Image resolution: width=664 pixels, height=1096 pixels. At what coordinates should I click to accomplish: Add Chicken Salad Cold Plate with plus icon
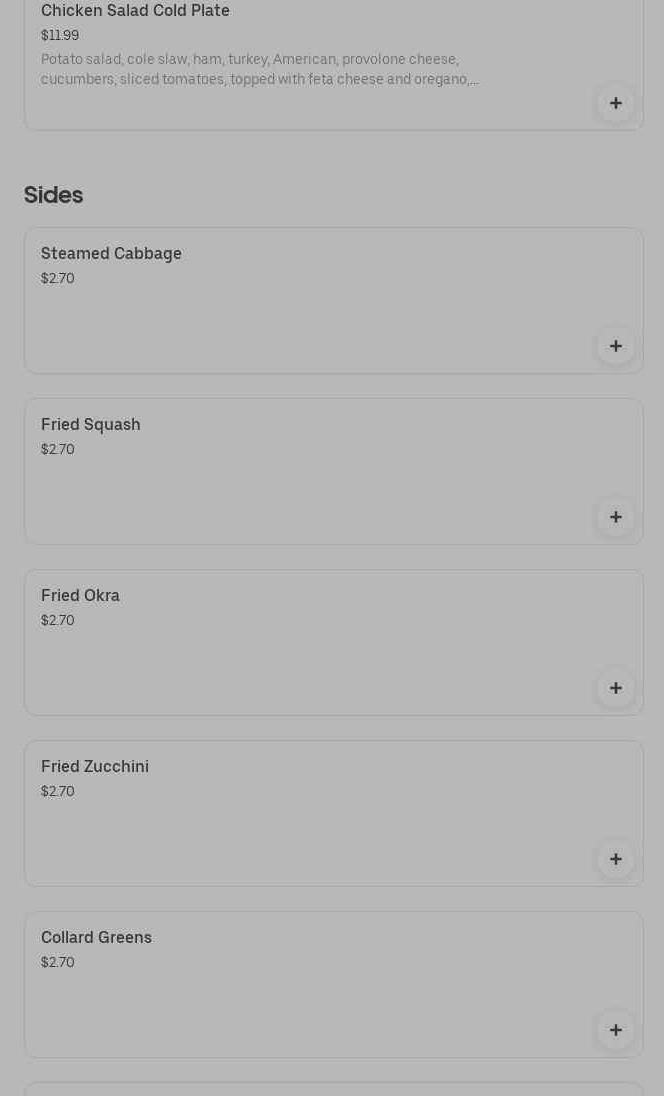615,104
